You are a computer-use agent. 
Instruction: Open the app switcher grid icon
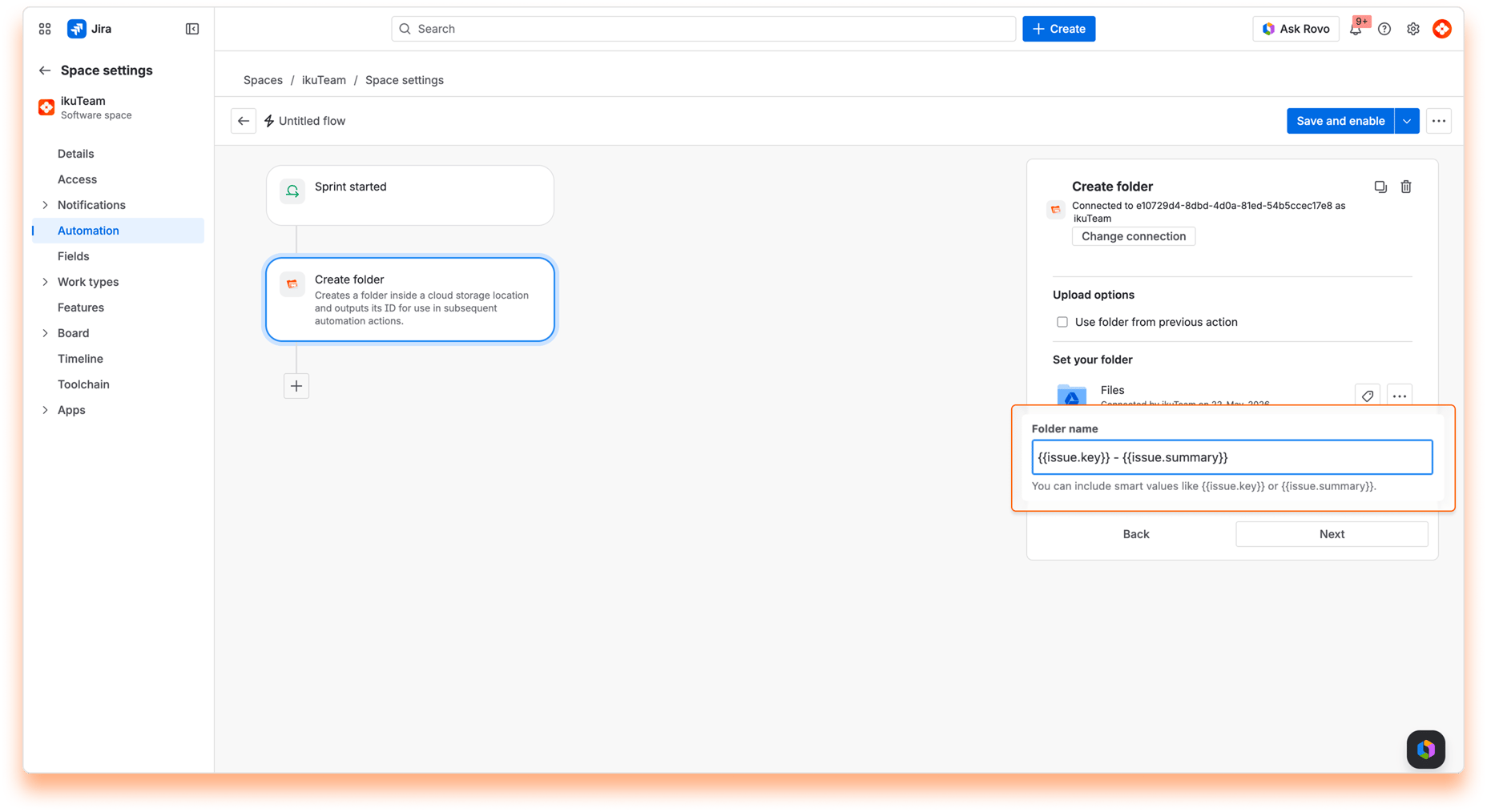click(x=45, y=29)
